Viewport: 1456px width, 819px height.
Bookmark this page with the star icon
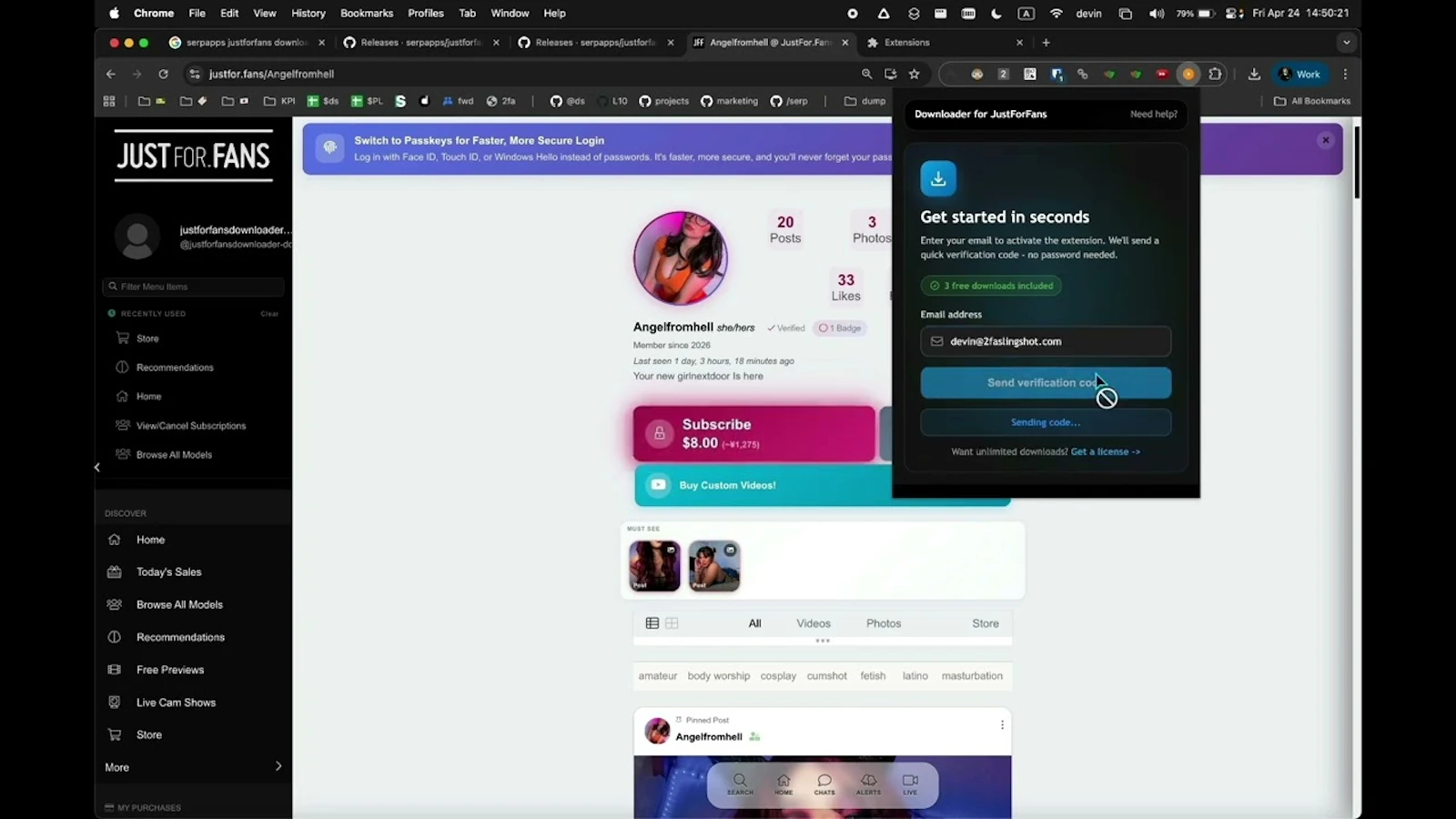point(915,75)
